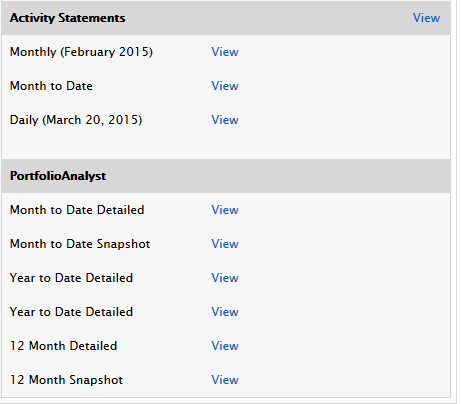The height and width of the screenshot is (404, 461).
Task: Select the Month to Date Detailed label
Action: click(77, 210)
